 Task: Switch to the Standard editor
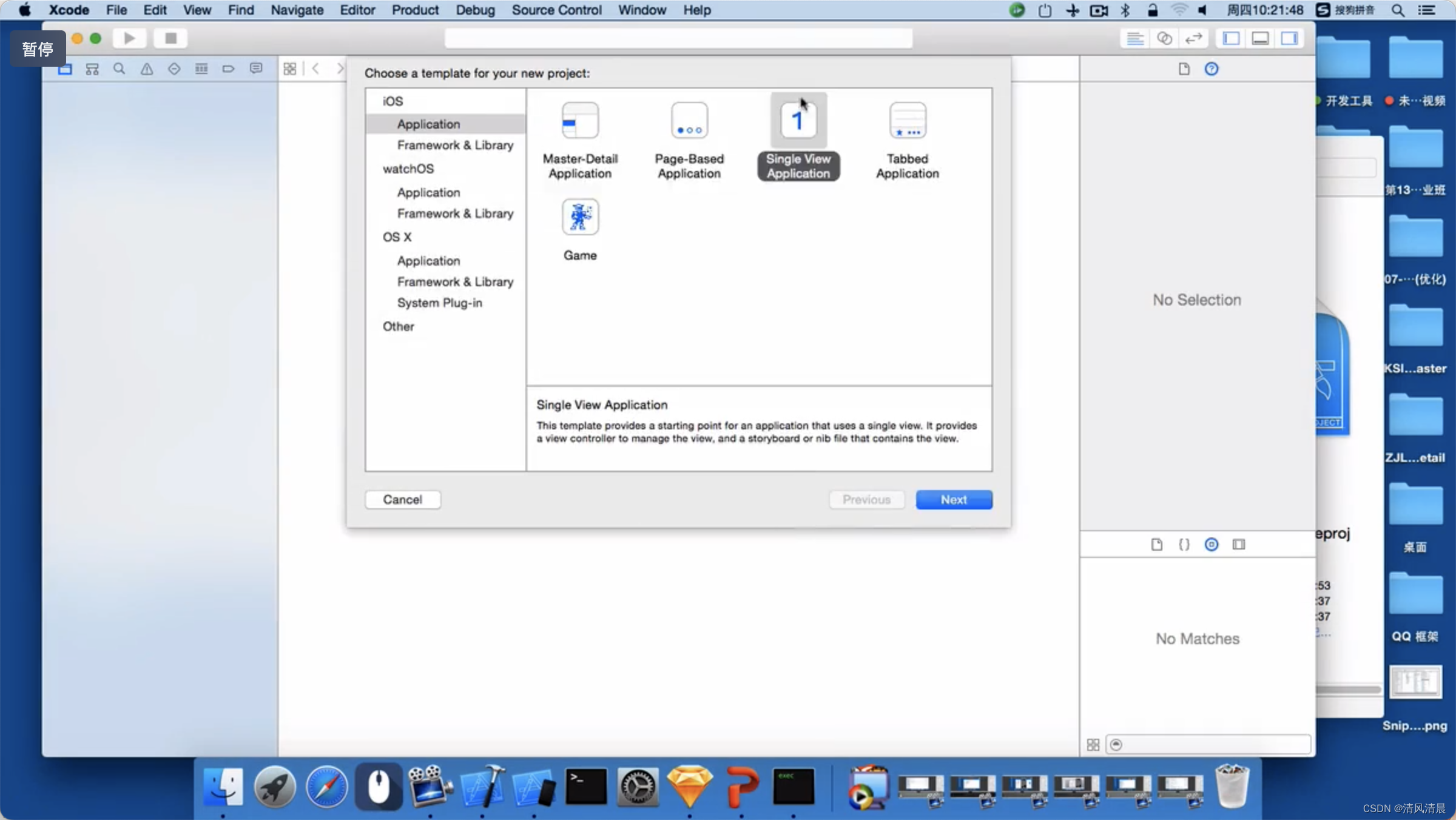[x=1134, y=38]
